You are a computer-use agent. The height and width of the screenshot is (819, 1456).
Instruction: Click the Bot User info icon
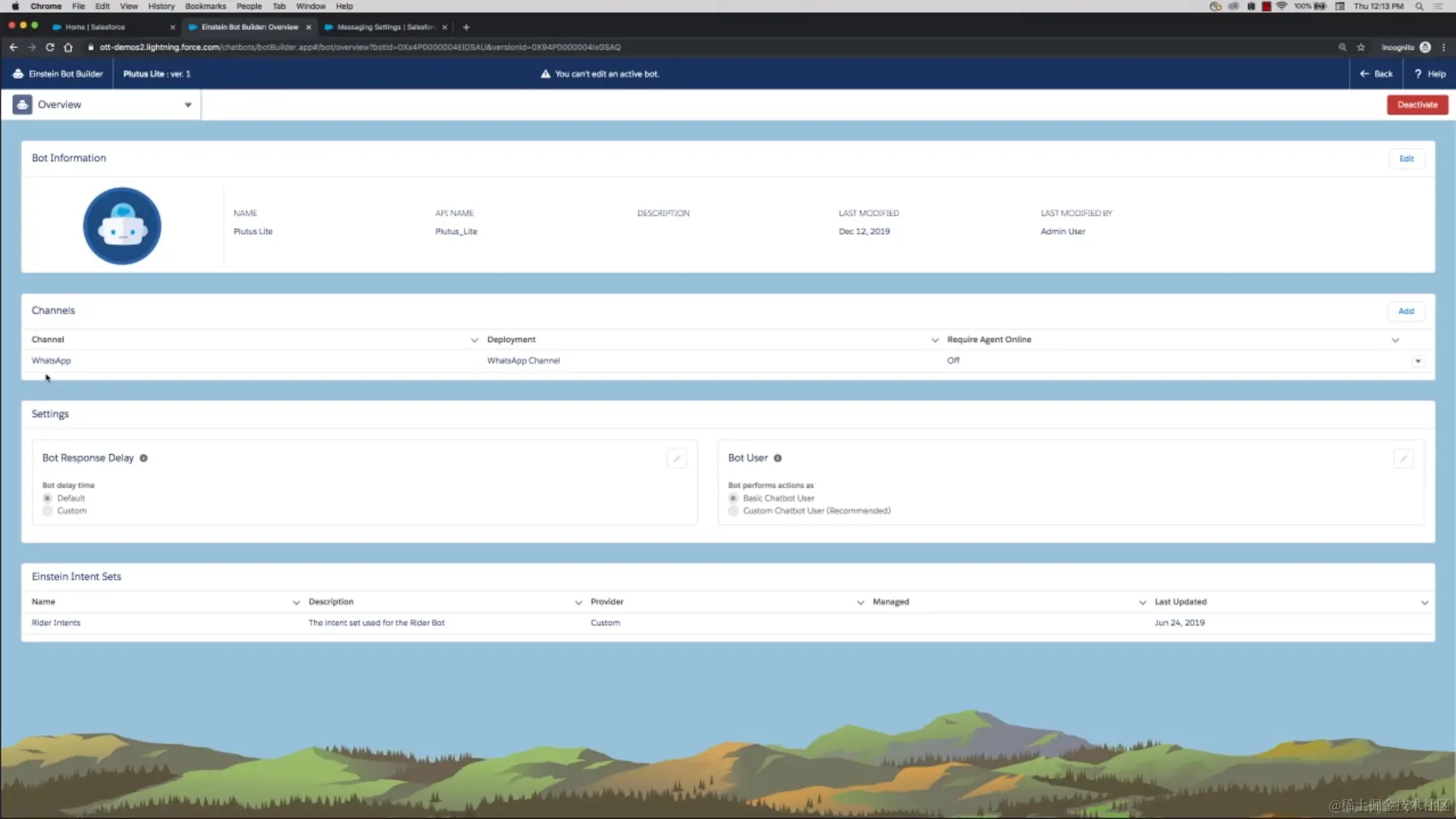coord(777,458)
